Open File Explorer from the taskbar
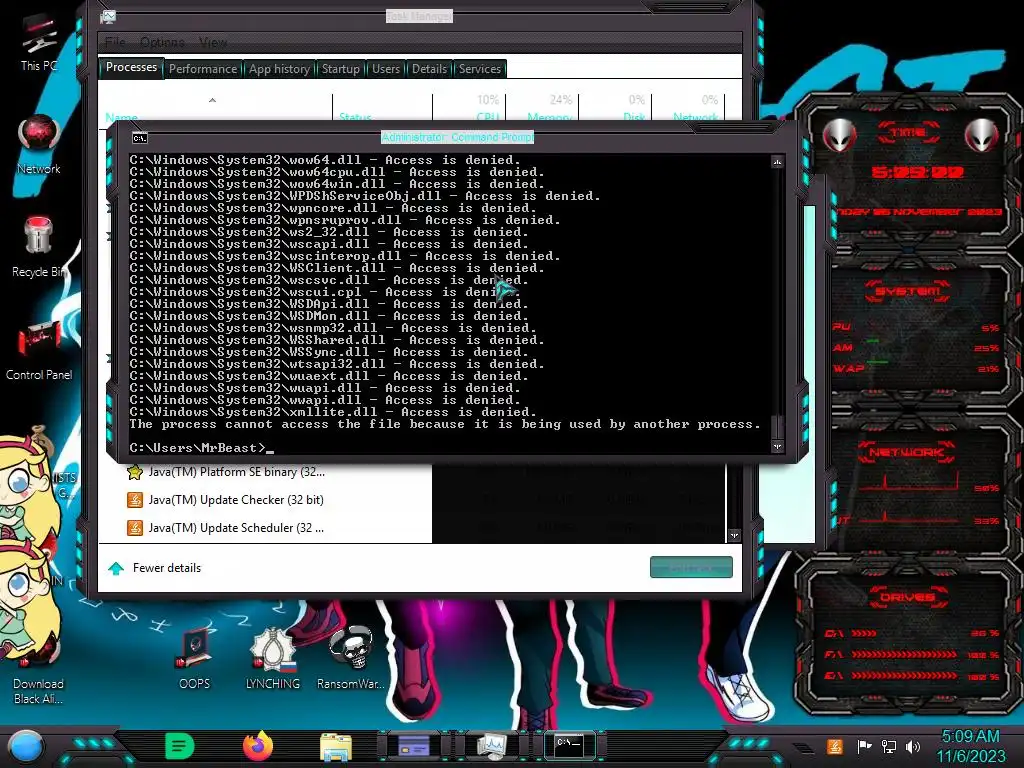Image resolution: width=1024 pixels, height=768 pixels. pos(336,747)
